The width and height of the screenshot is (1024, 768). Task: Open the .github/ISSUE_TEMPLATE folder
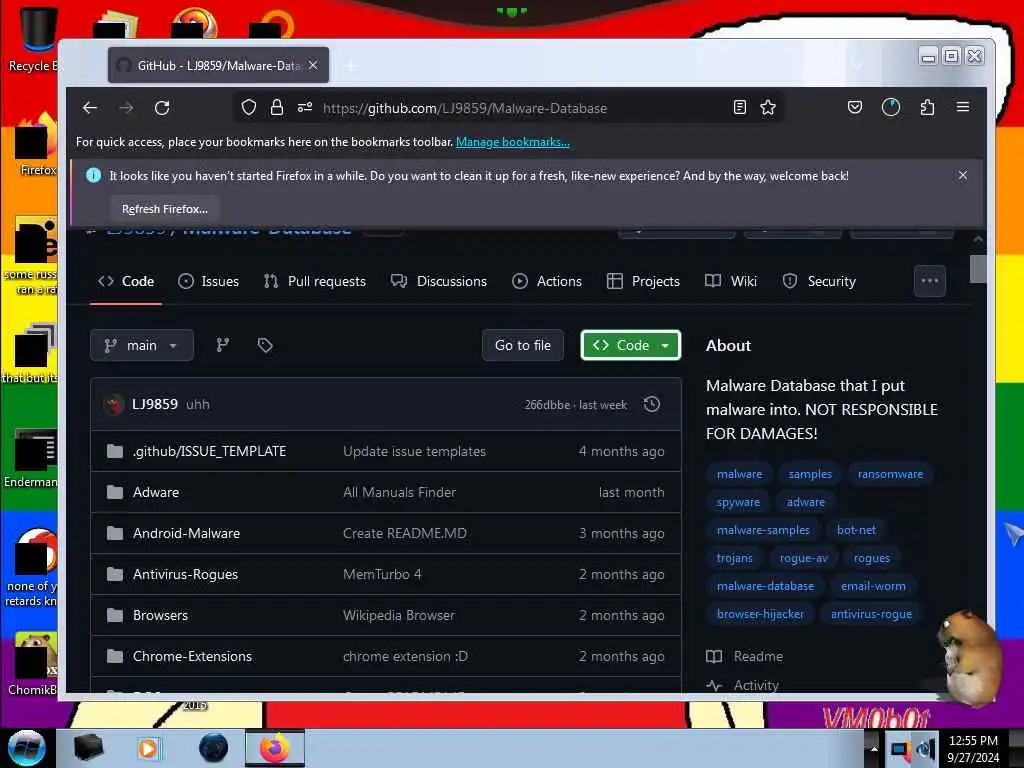click(x=209, y=451)
